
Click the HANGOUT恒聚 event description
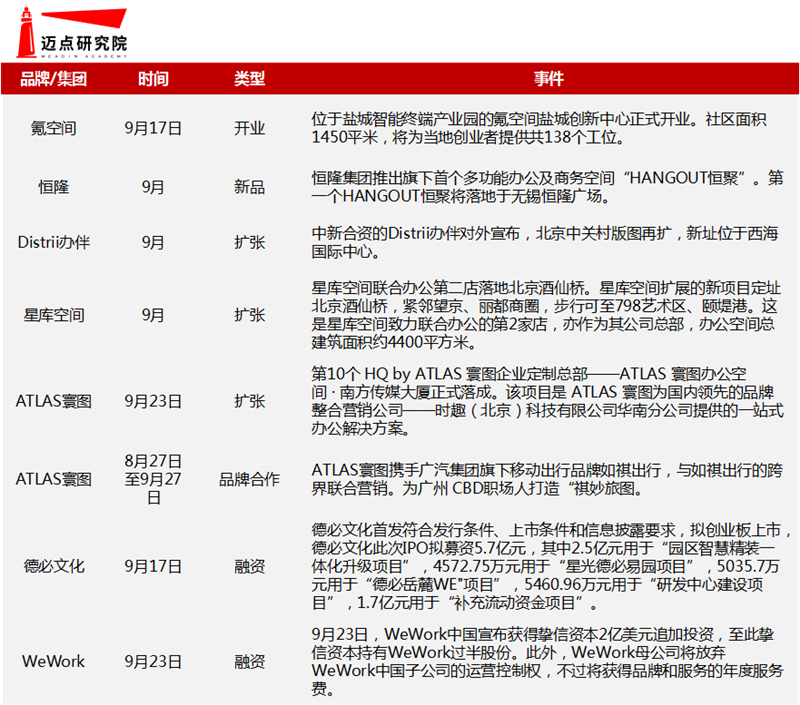click(x=548, y=187)
